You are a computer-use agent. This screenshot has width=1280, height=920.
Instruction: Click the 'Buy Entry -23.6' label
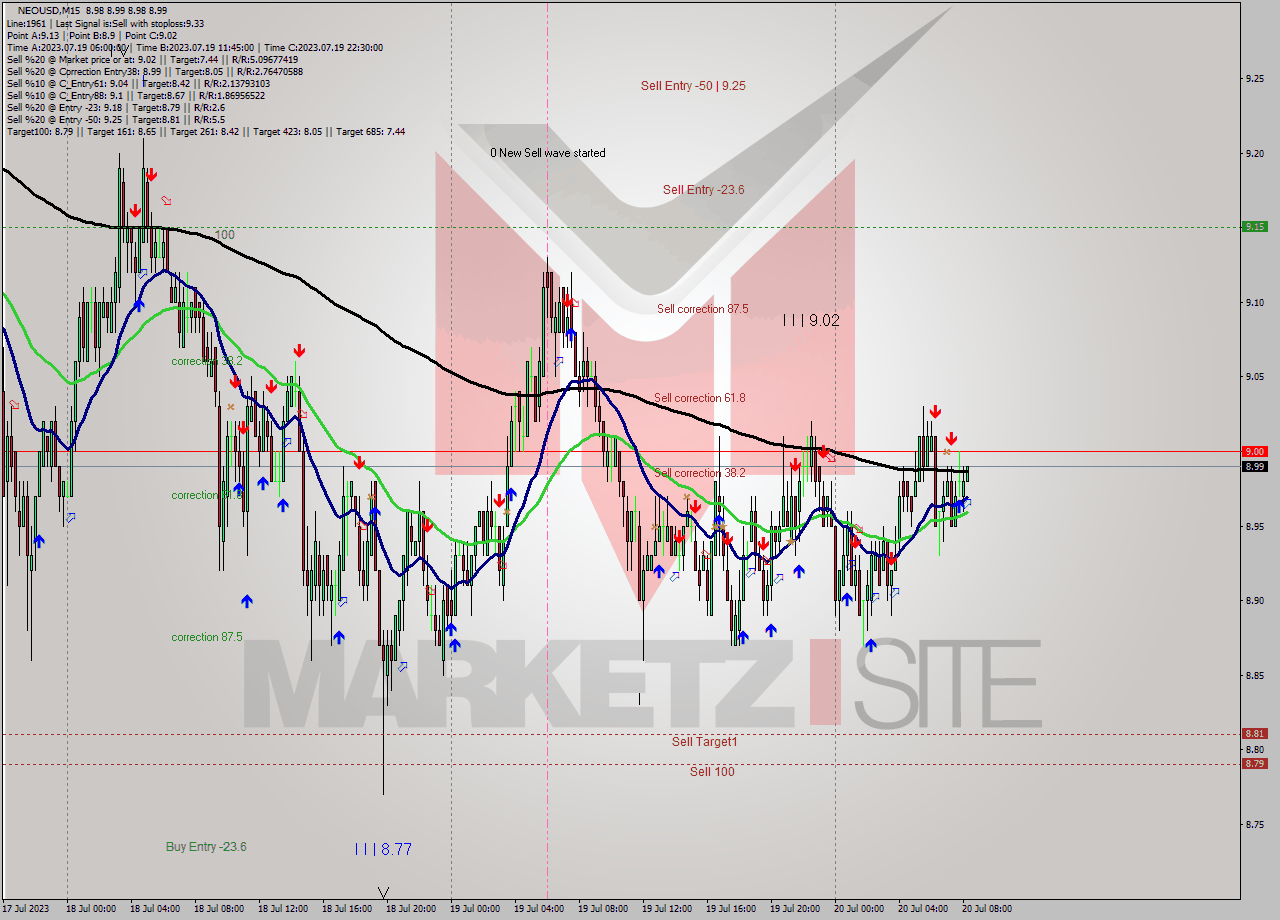[x=206, y=847]
